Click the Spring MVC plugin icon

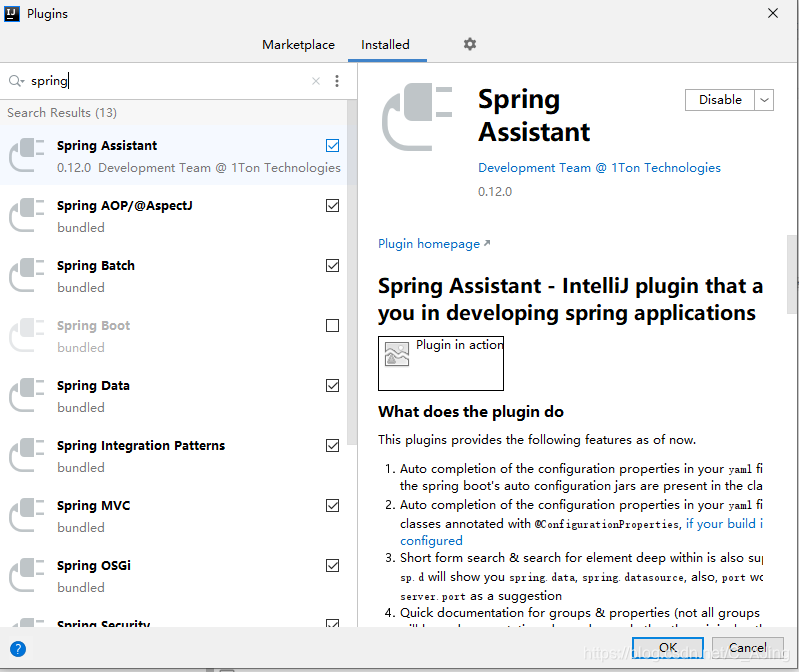[26, 516]
